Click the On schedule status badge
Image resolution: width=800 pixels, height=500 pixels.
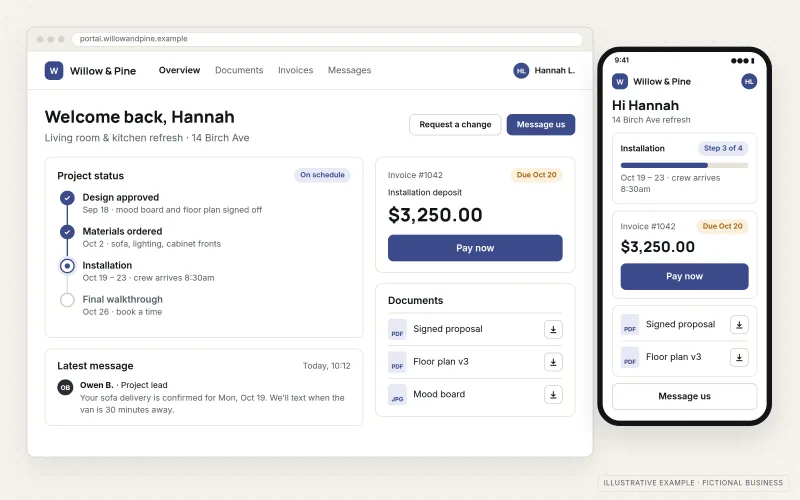[322, 175]
